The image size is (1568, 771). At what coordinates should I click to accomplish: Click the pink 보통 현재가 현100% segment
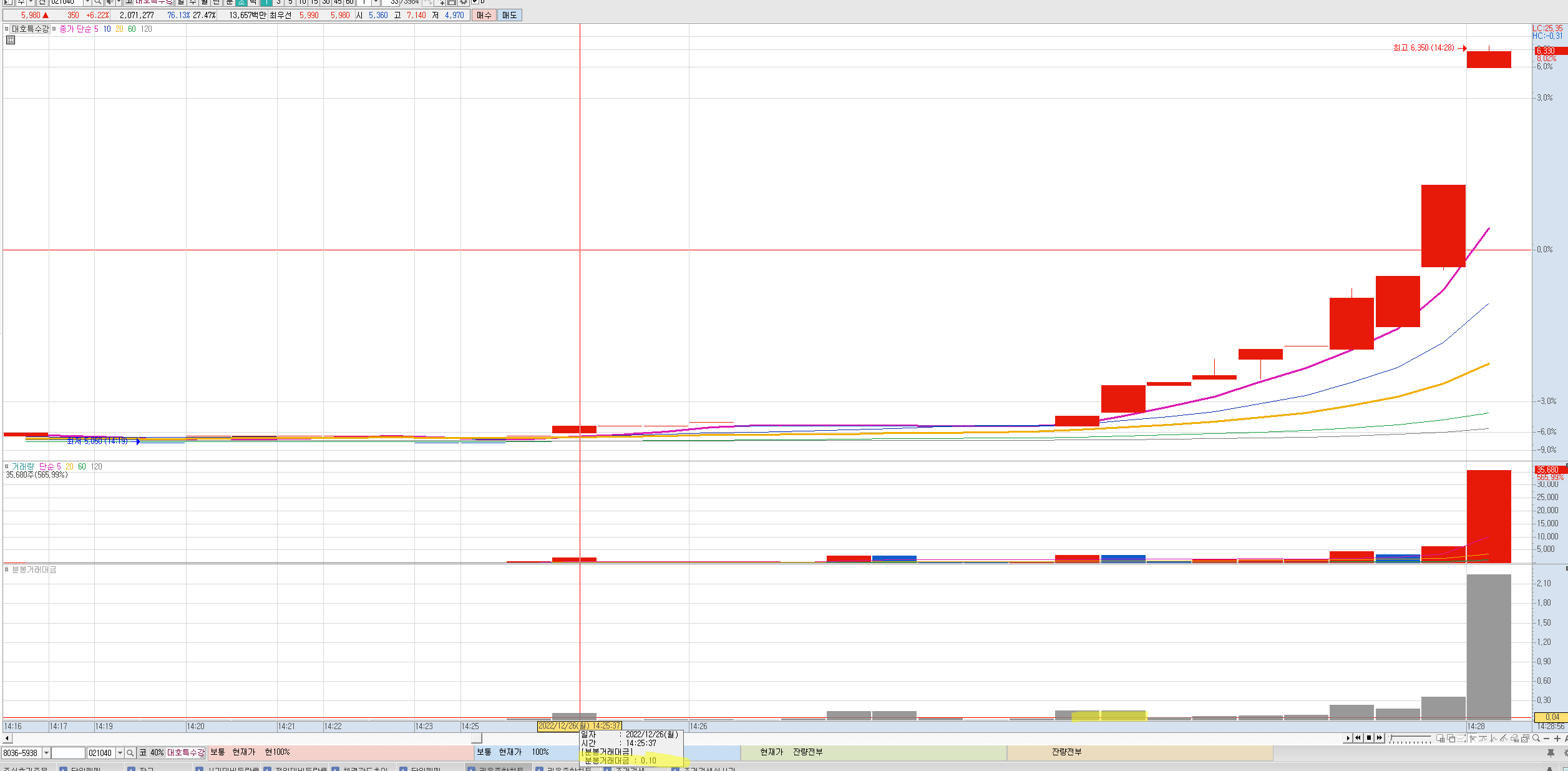pos(340,752)
